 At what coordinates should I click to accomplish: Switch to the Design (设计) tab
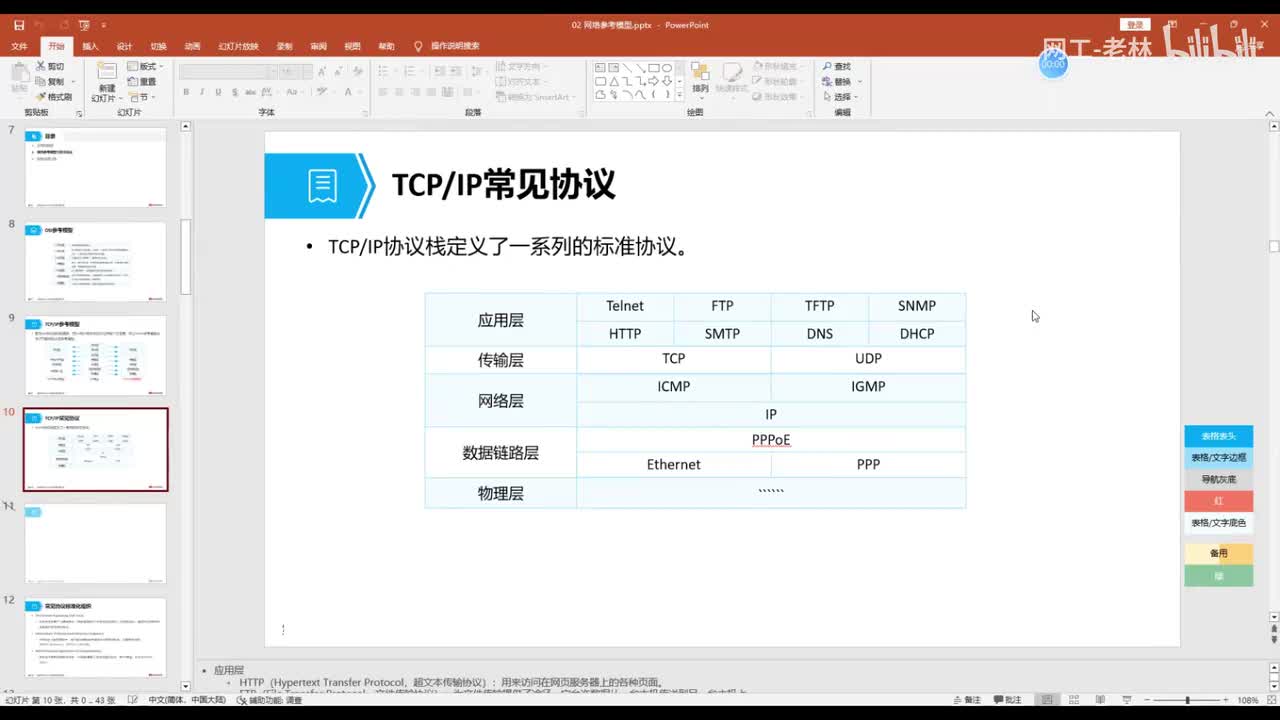coord(124,46)
